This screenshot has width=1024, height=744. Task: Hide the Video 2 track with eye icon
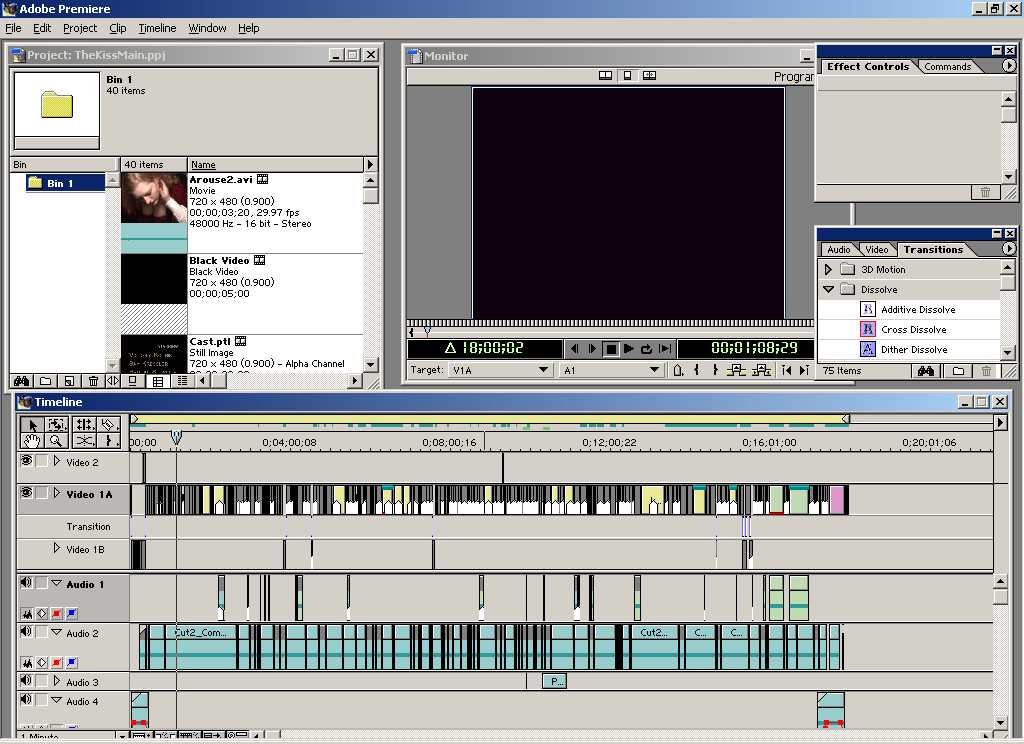point(26,462)
